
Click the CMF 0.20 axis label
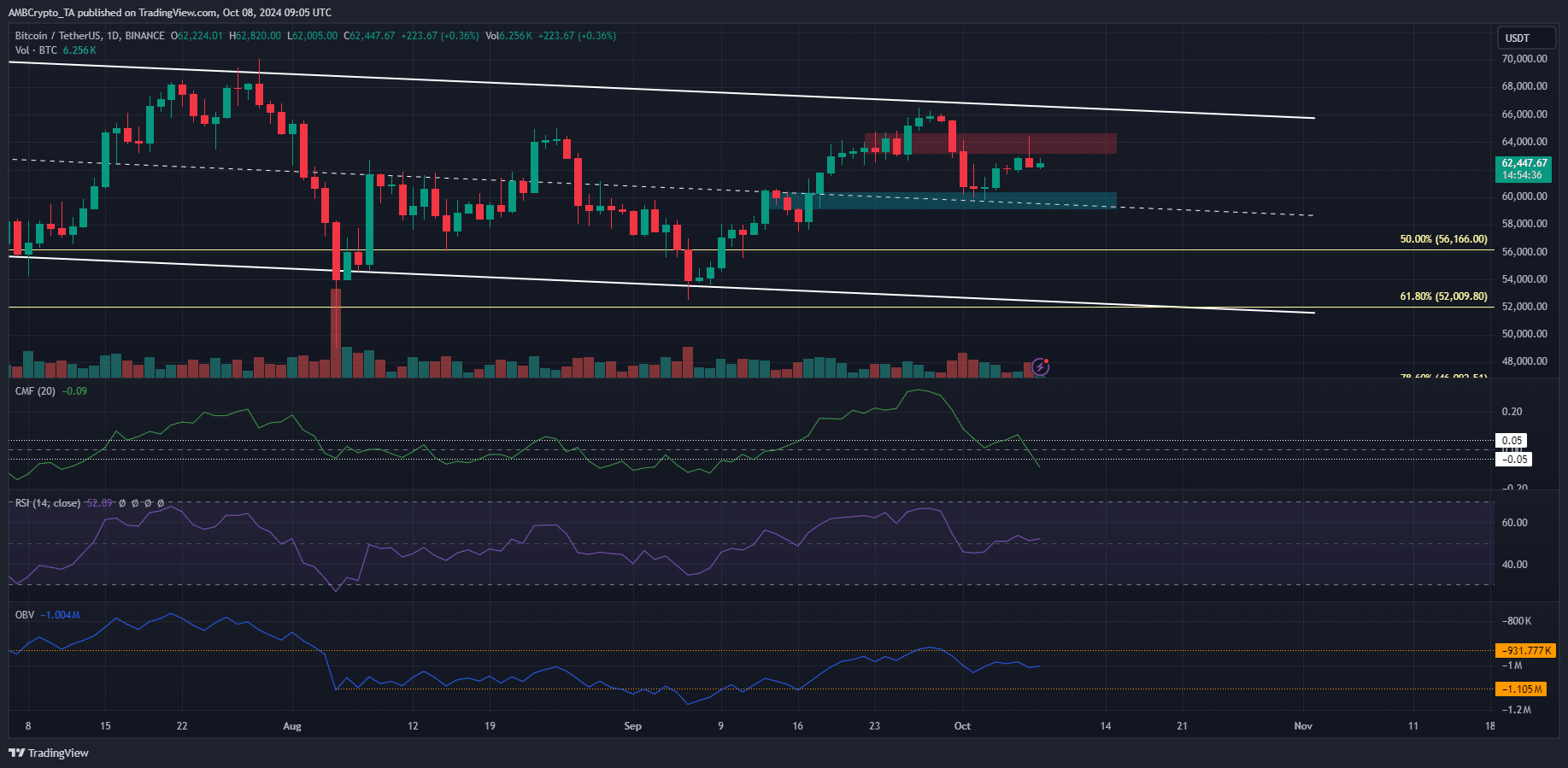tap(1512, 412)
